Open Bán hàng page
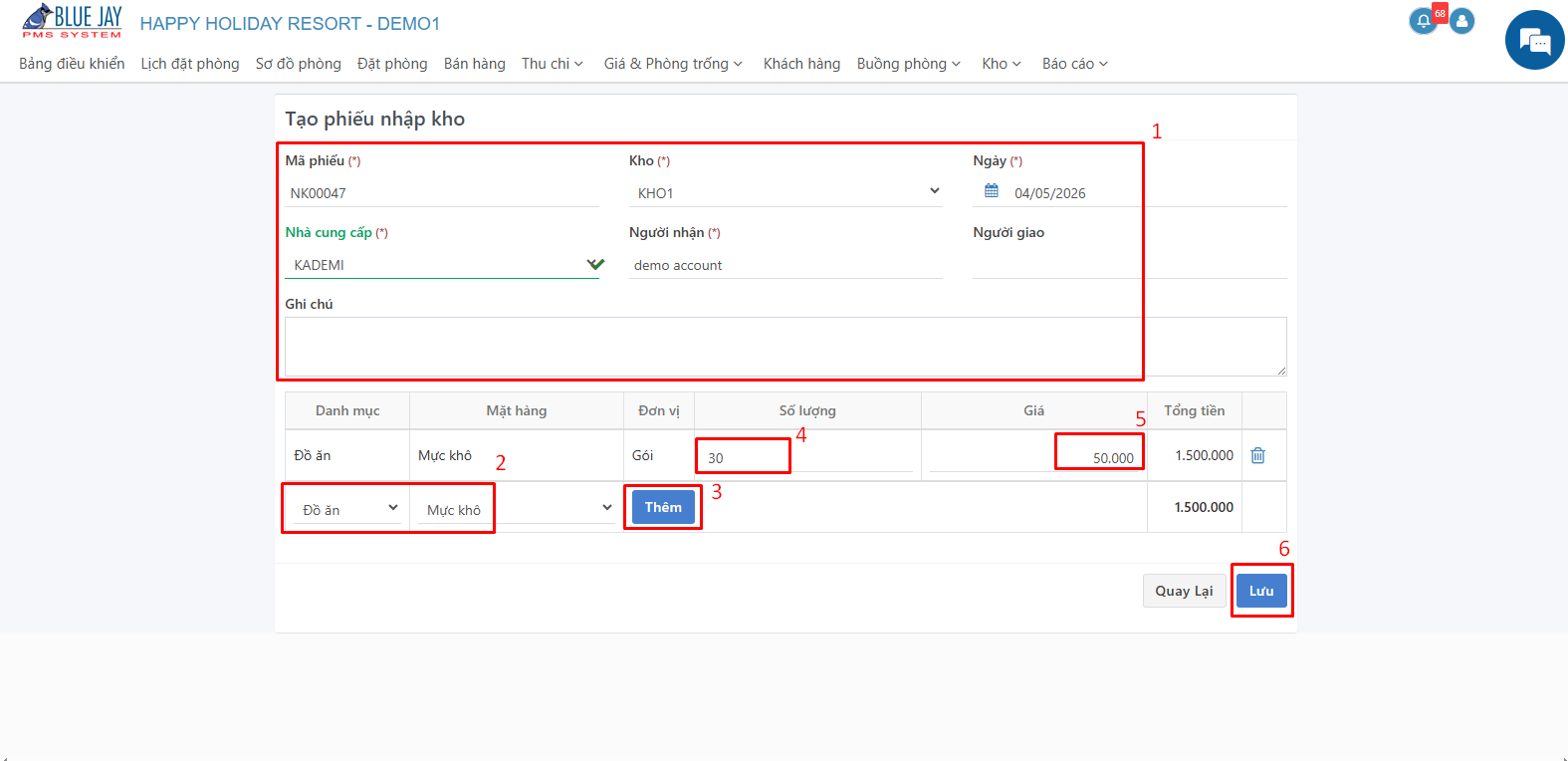The image size is (1568, 761). (x=475, y=64)
